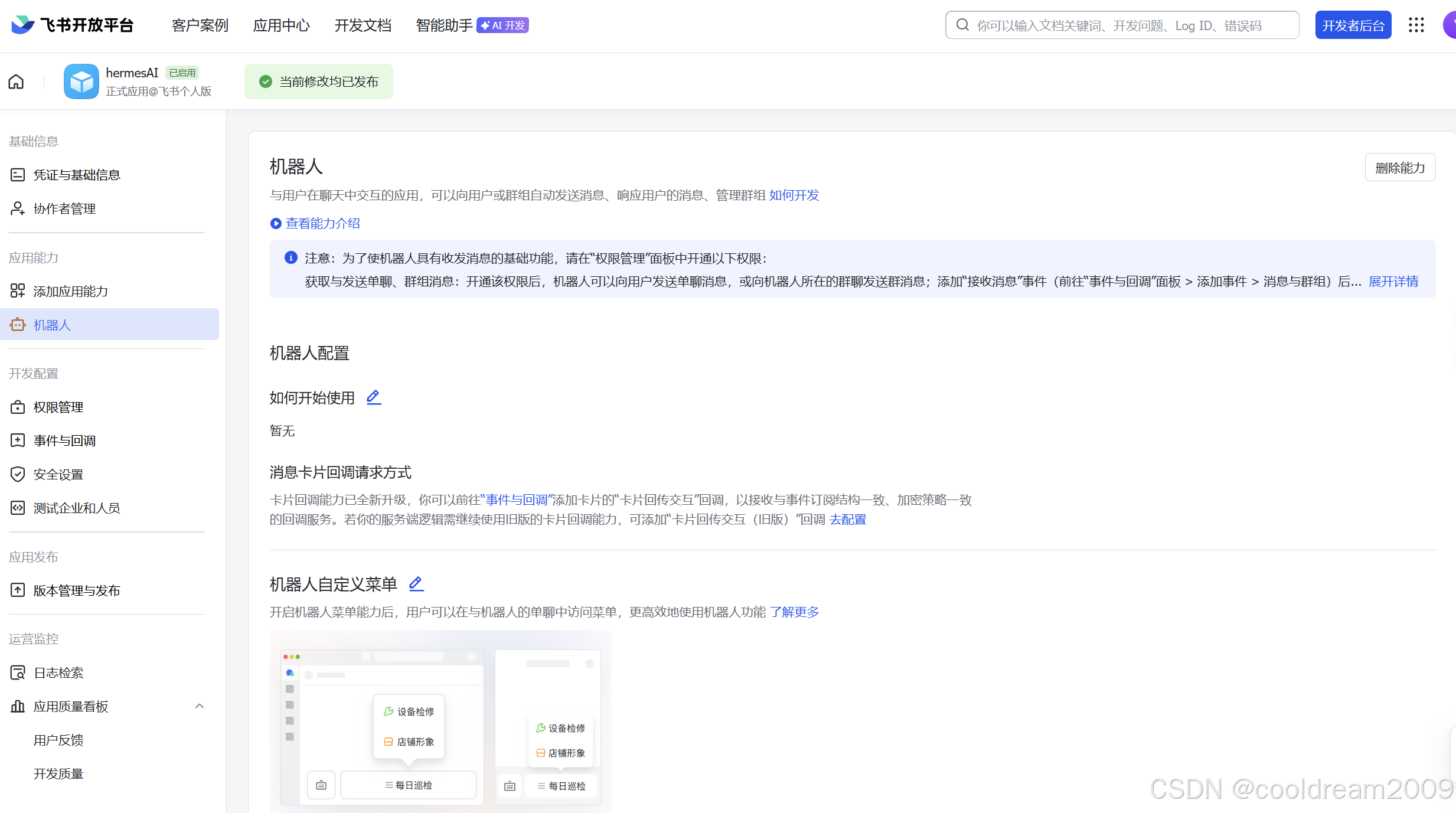Focus the documentation search input field
The width and height of the screenshot is (1456, 813).
1122,25
